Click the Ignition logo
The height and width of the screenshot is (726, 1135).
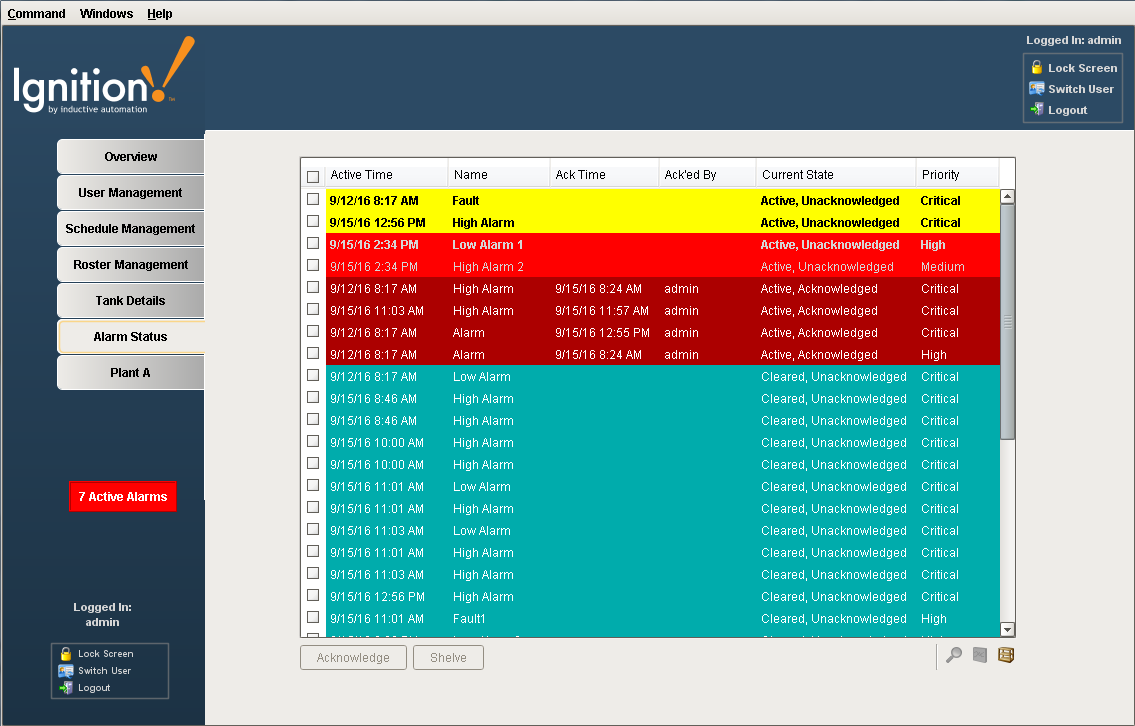tap(104, 77)
